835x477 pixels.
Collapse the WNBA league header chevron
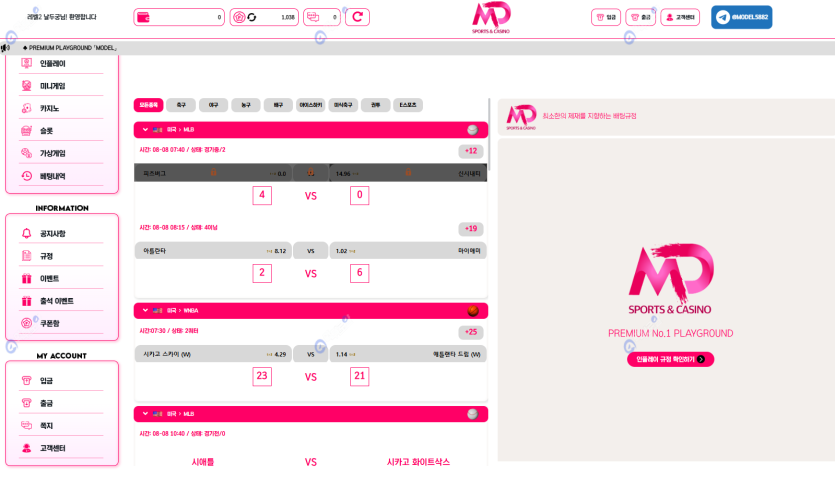[x=145, y=311]
